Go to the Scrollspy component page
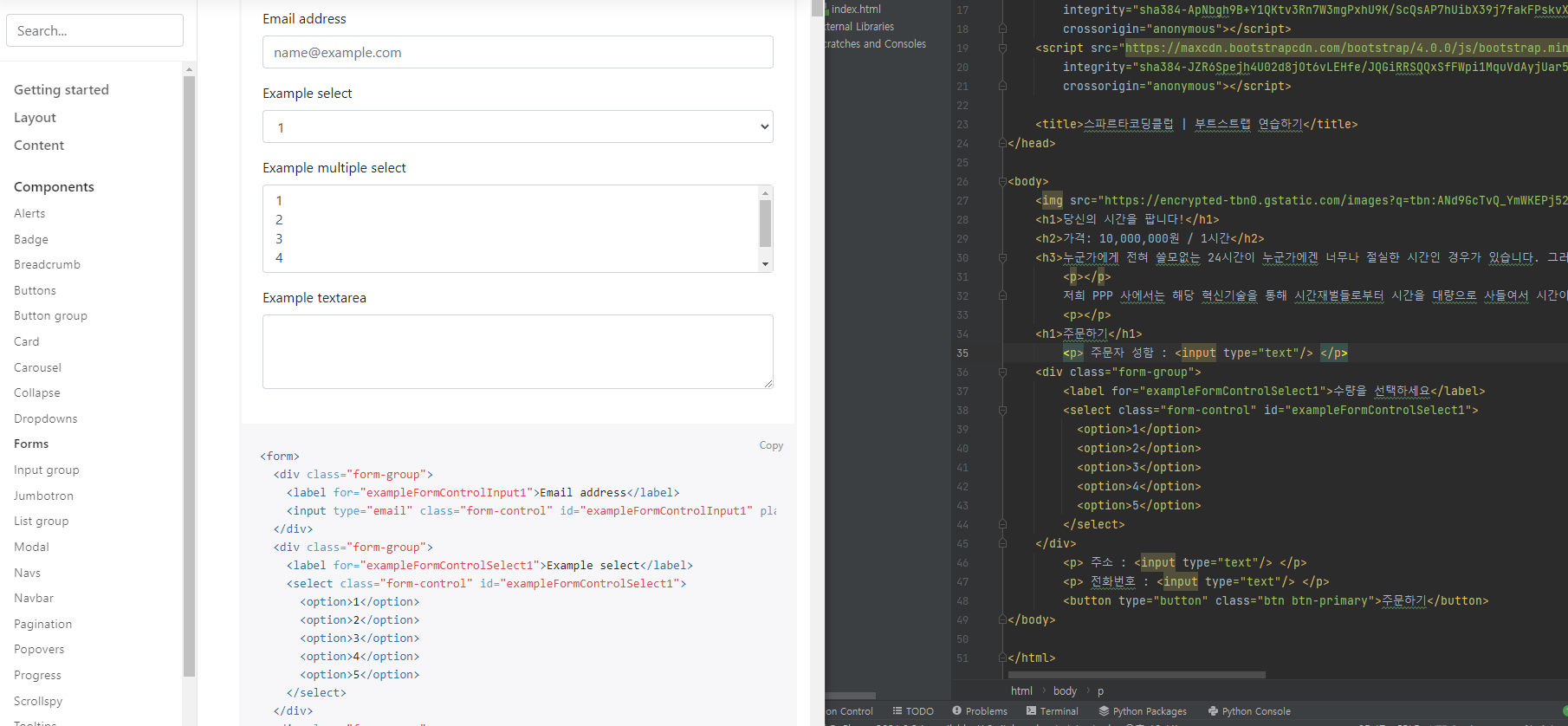This screenshot has height=726, width=1568. point(38,701)
